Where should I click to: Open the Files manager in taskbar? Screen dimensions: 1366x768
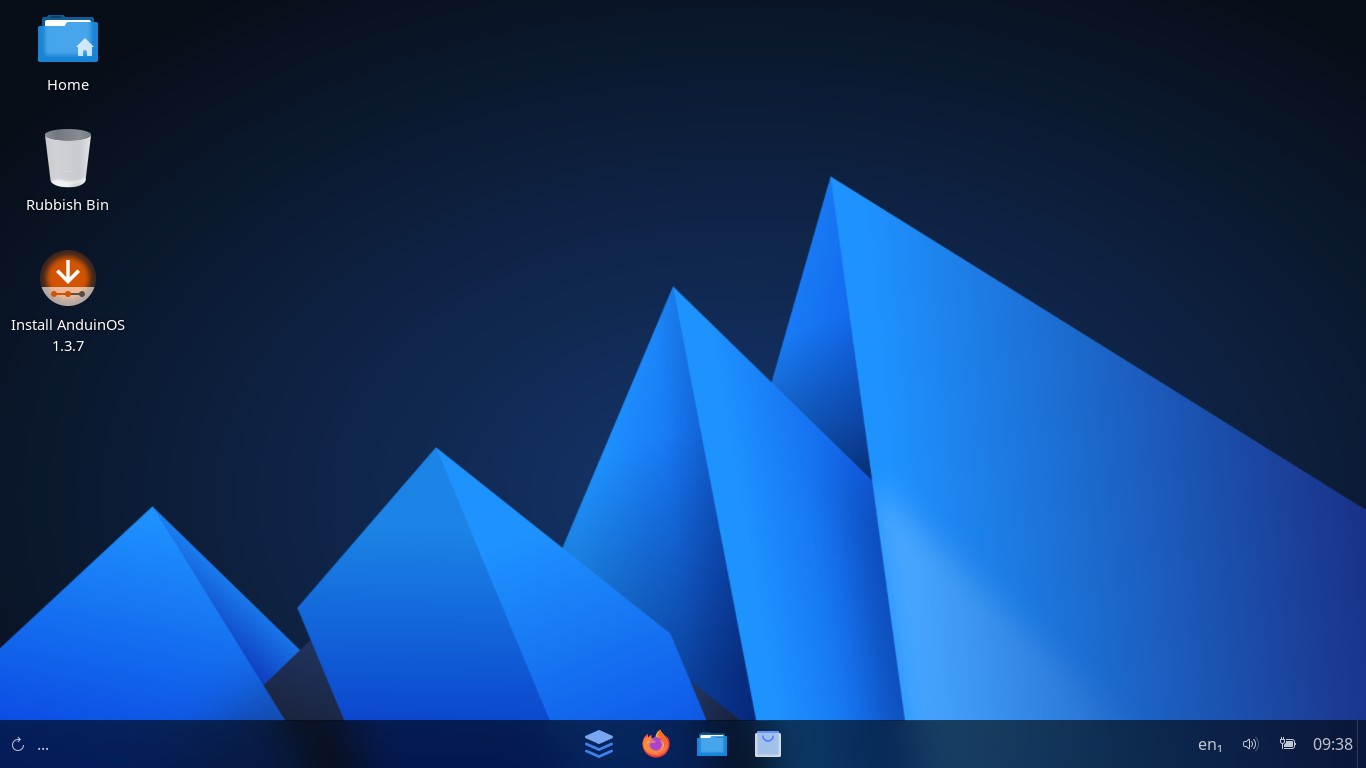(712, 744)
